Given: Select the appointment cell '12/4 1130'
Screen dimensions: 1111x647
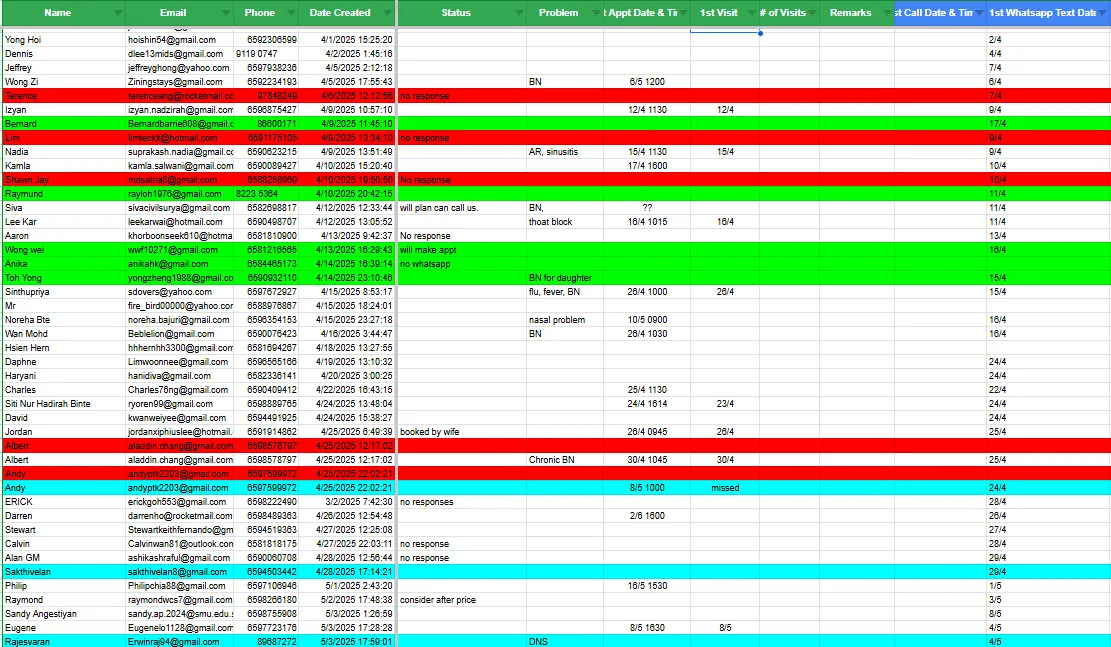Looking at the screenshot, I should pos(647,110).
